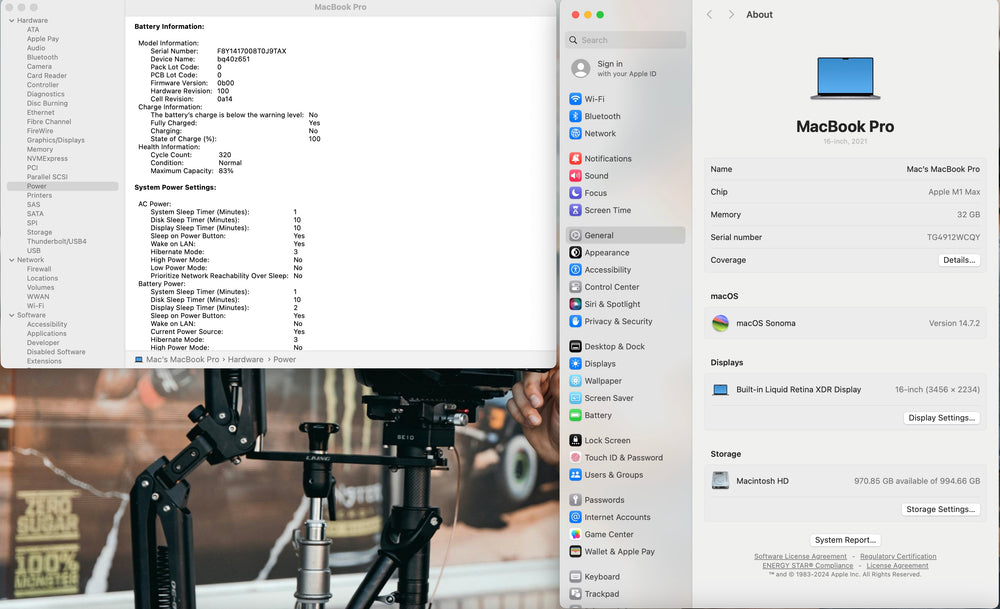
Task: Select Disabled Software in Software tree
Action: click(56, 352)
